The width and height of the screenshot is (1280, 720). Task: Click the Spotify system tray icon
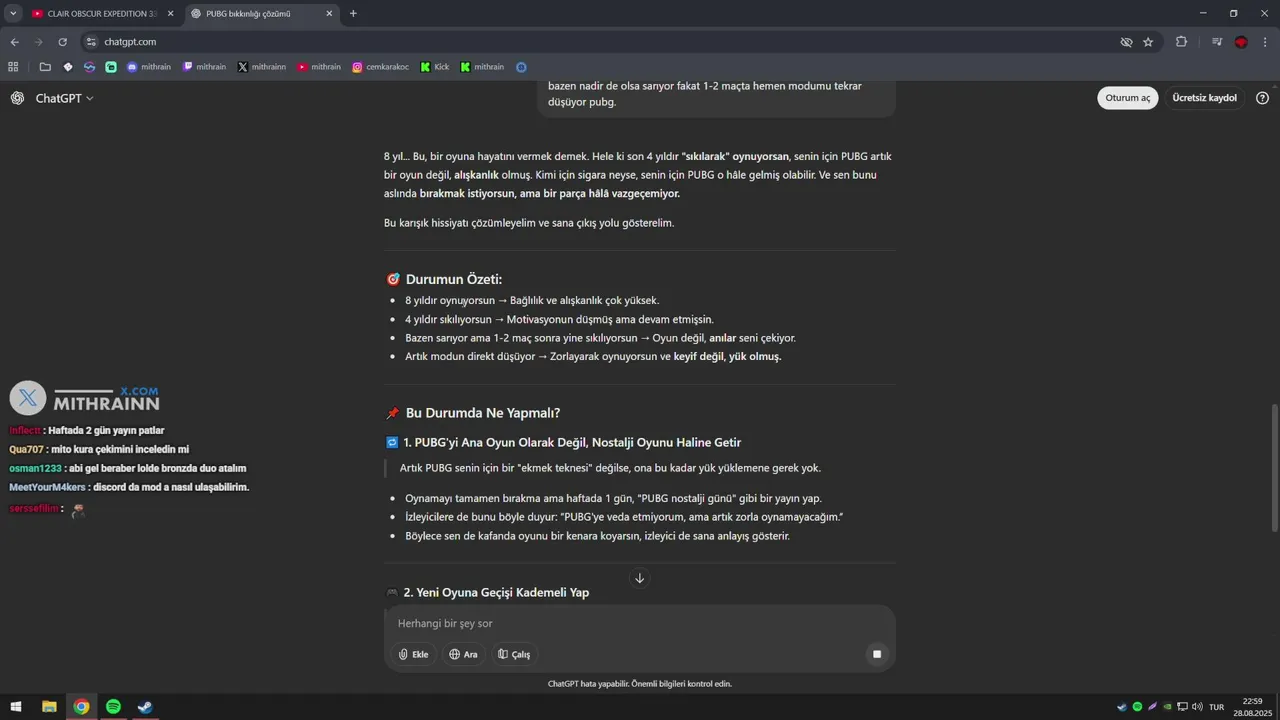click(1137, 707)
